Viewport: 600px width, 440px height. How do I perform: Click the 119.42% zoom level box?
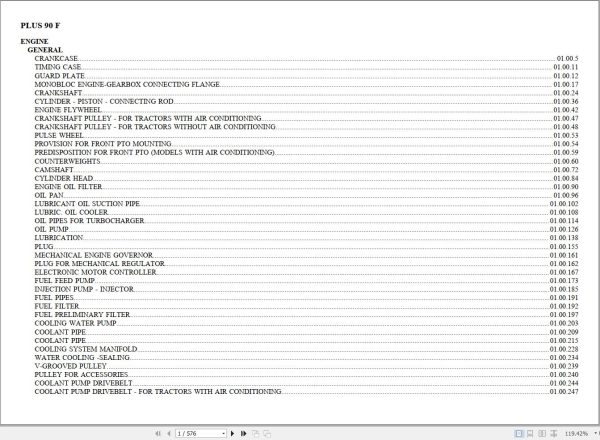(x=576, y=433)
